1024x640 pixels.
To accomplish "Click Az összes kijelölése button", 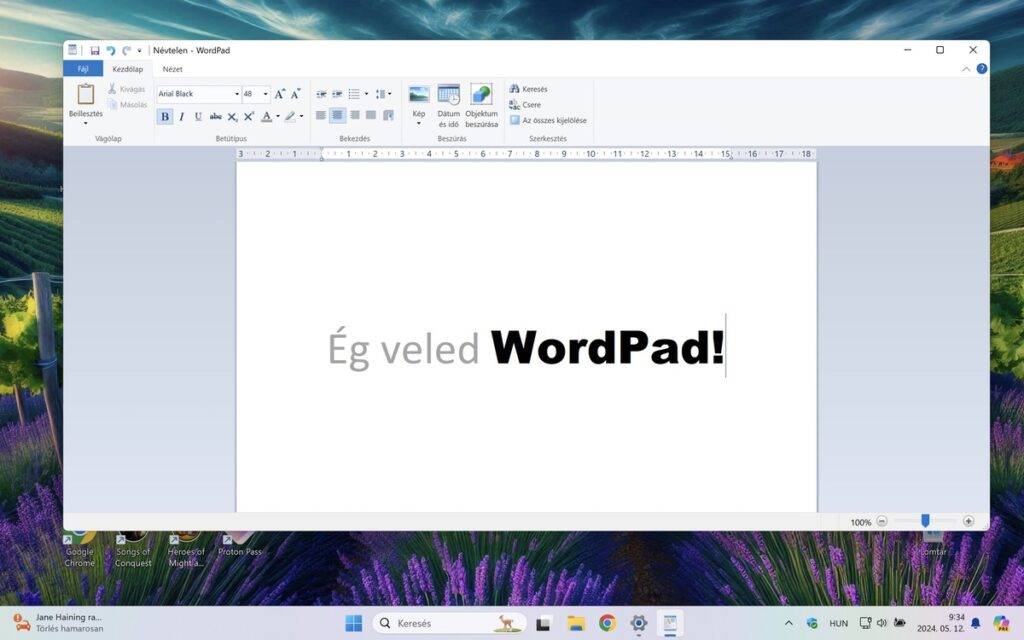I will click(x=548, y=120).
